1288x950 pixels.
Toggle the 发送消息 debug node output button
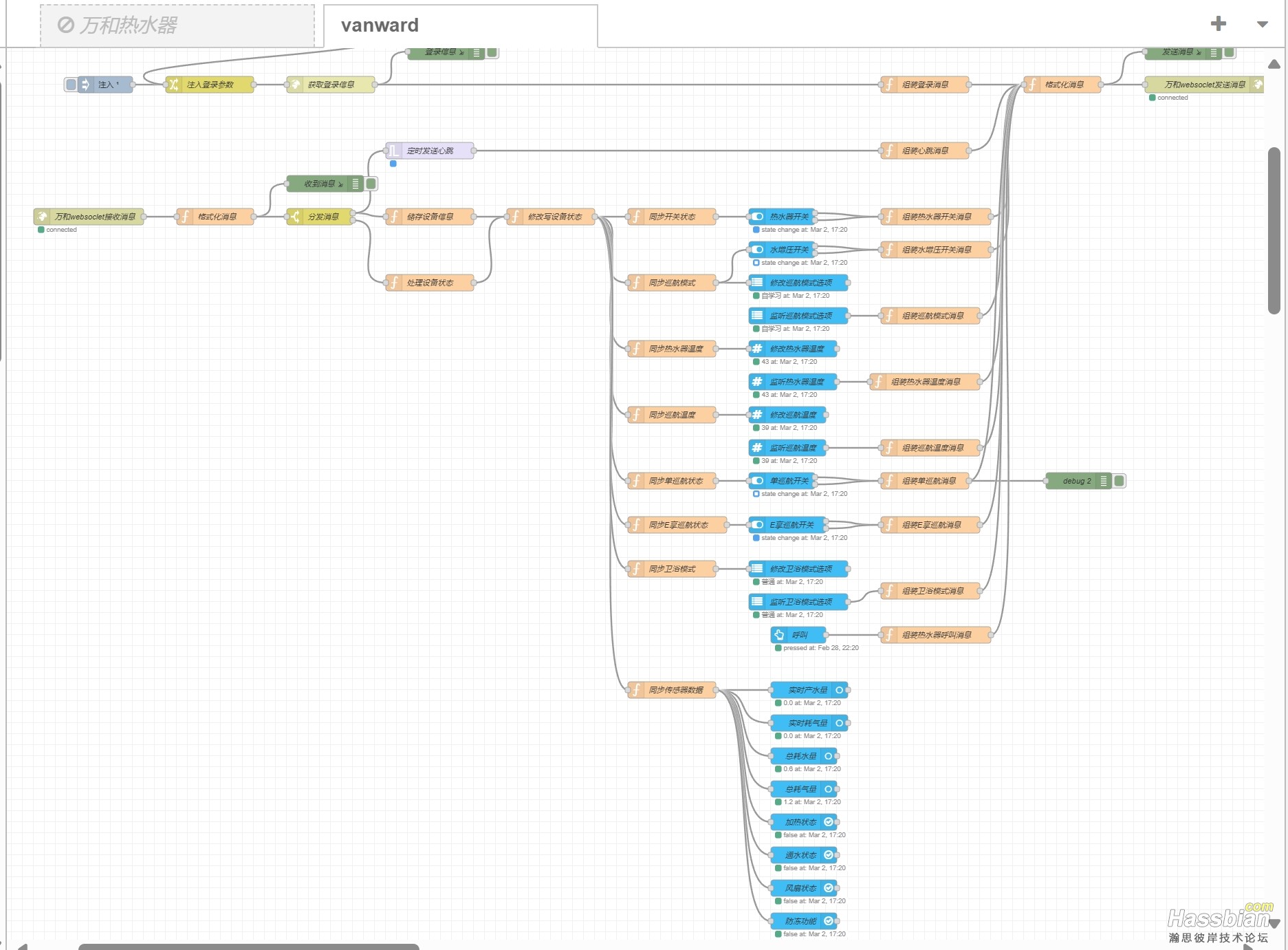click(x=1230, y=52)
